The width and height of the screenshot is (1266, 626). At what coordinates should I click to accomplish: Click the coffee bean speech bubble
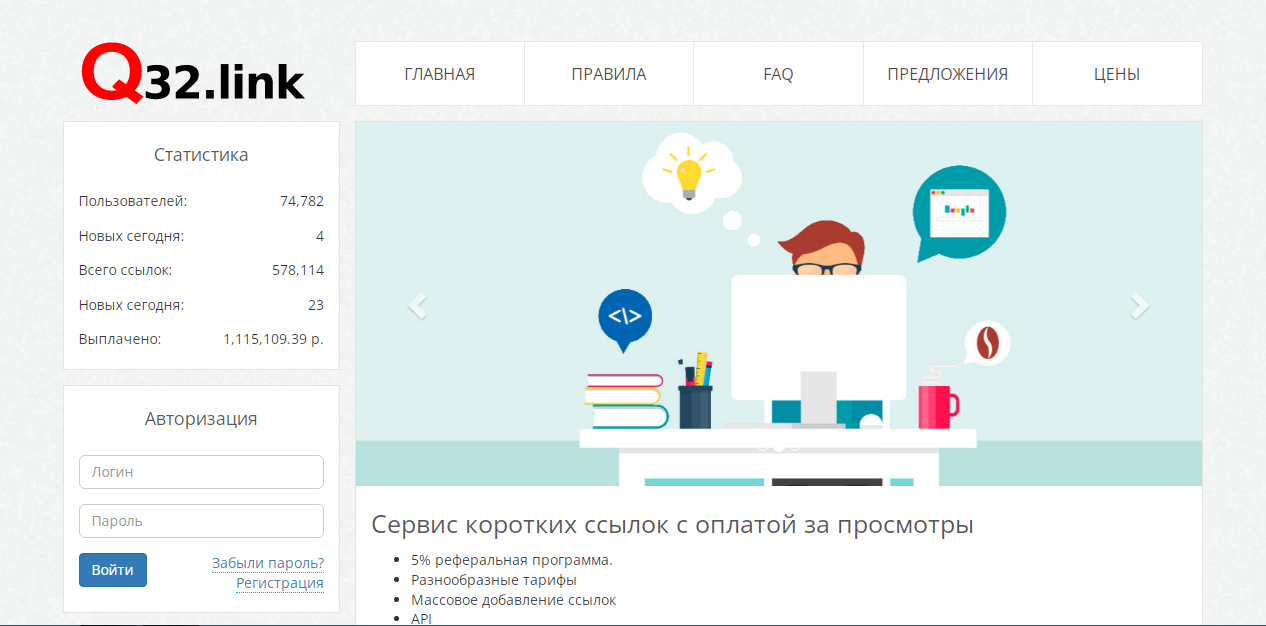(987, 343)
